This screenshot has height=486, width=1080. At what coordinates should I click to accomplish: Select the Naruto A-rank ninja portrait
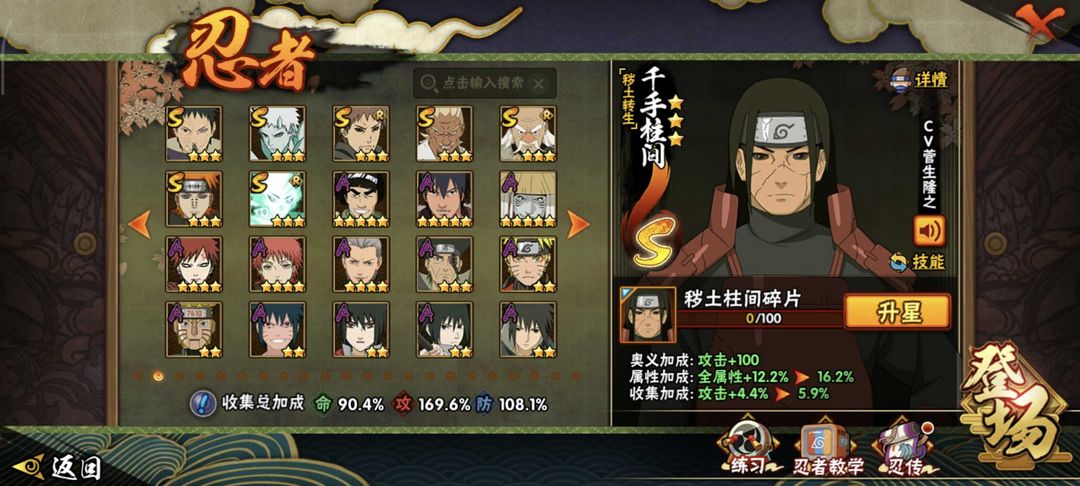click(x=528, y=264)
